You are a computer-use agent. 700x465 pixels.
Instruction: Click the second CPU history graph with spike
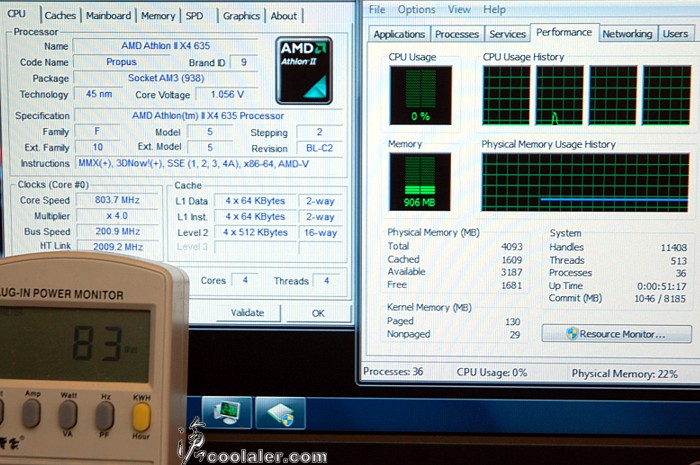tap(559, 95)
